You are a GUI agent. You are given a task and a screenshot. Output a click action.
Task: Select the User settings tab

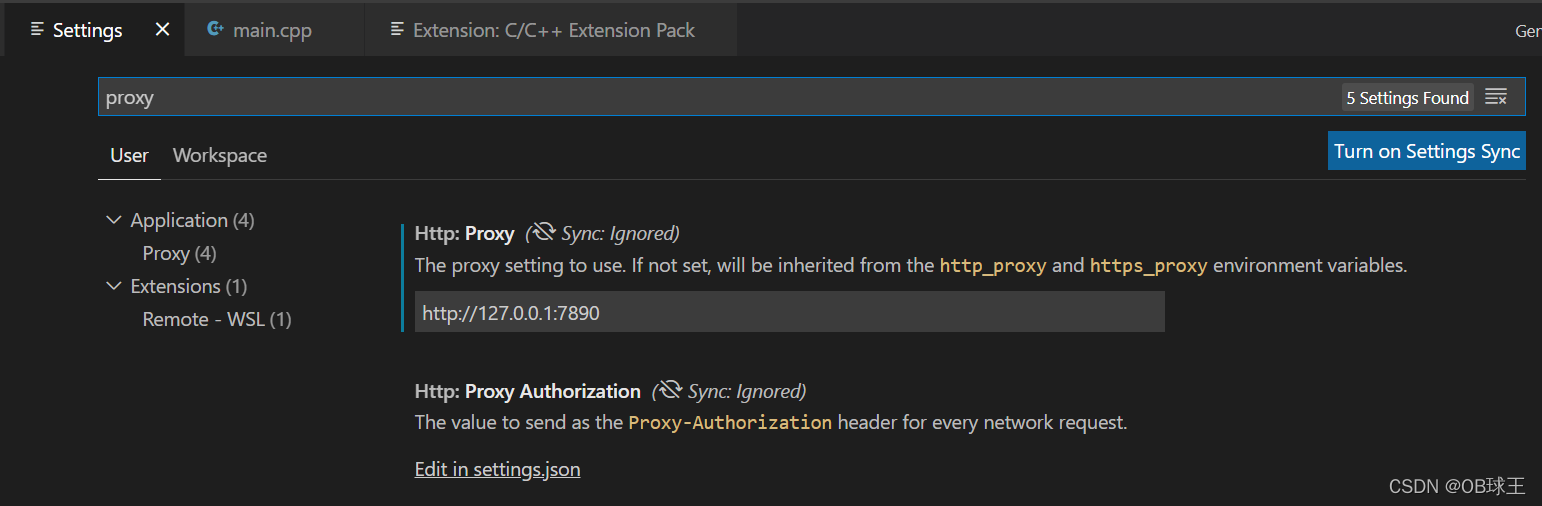click(129, 155)
